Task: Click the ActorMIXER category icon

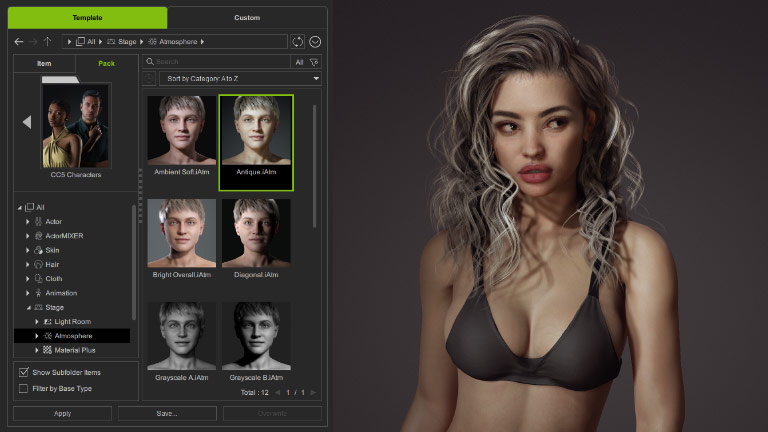Action: click(38, 236)
